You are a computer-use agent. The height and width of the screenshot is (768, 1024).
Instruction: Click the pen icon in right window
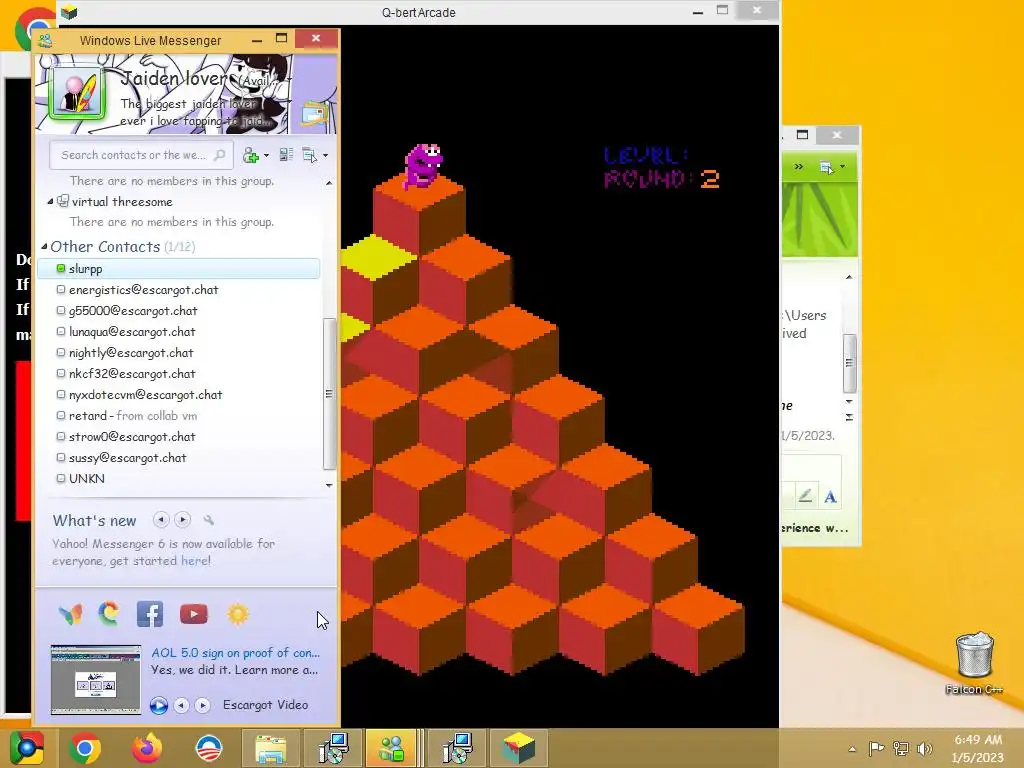[x=805, y=496]
